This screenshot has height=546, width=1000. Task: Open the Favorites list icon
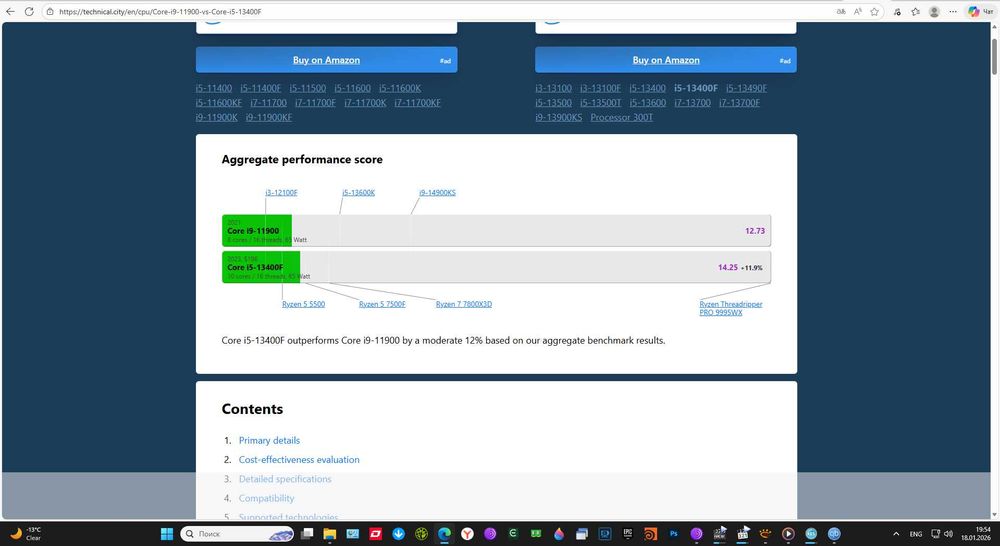[916, 11]
